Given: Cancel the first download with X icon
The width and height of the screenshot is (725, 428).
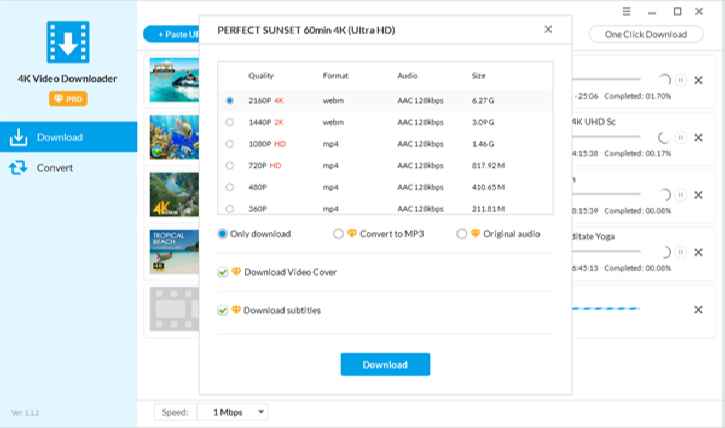Looking at the screenshot, I should (x=698, y=80).
